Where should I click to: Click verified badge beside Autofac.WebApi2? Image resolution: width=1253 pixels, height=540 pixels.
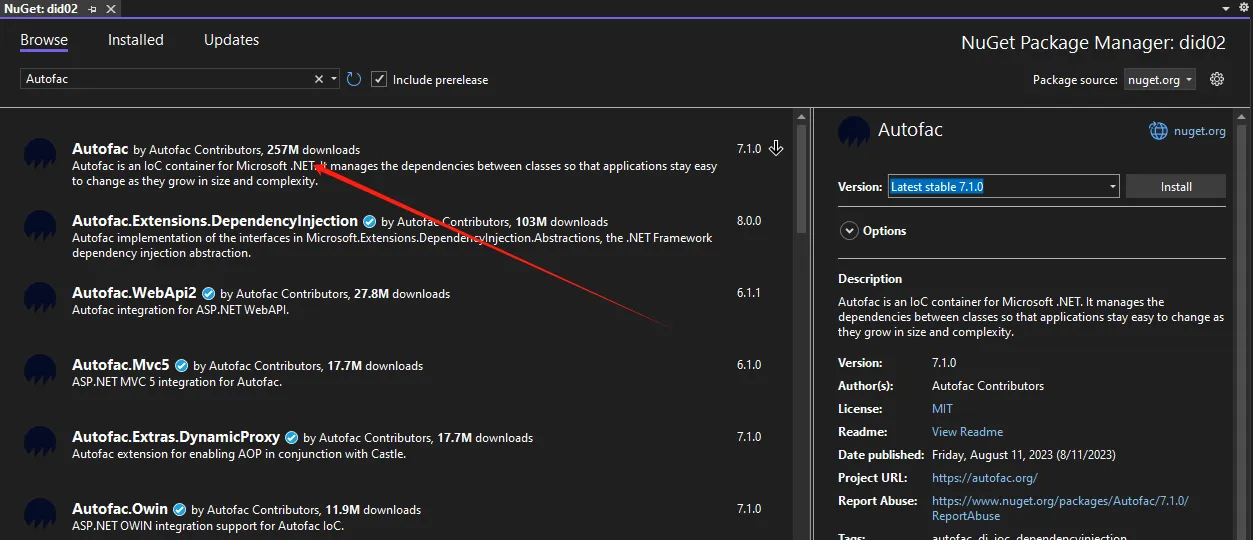[208, 293]
